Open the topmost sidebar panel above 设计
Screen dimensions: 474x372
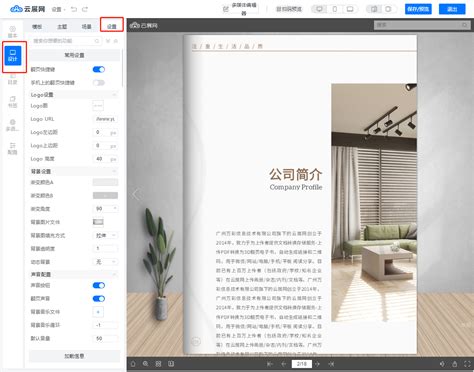(x=13, y=32)
